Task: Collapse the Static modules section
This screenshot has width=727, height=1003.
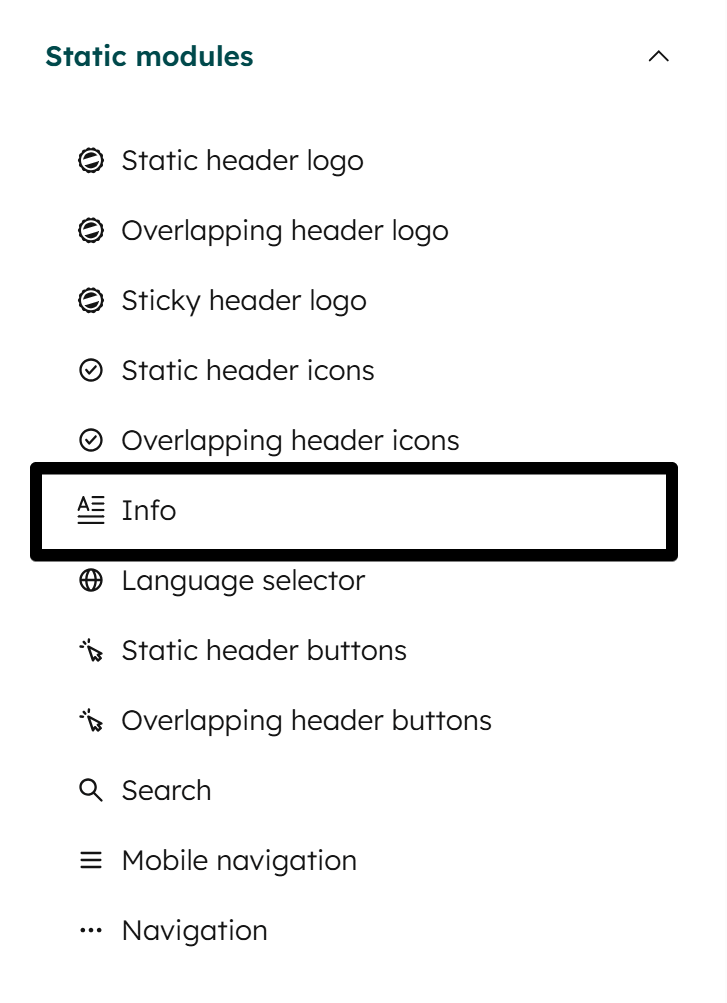Action: click(659, 57)
